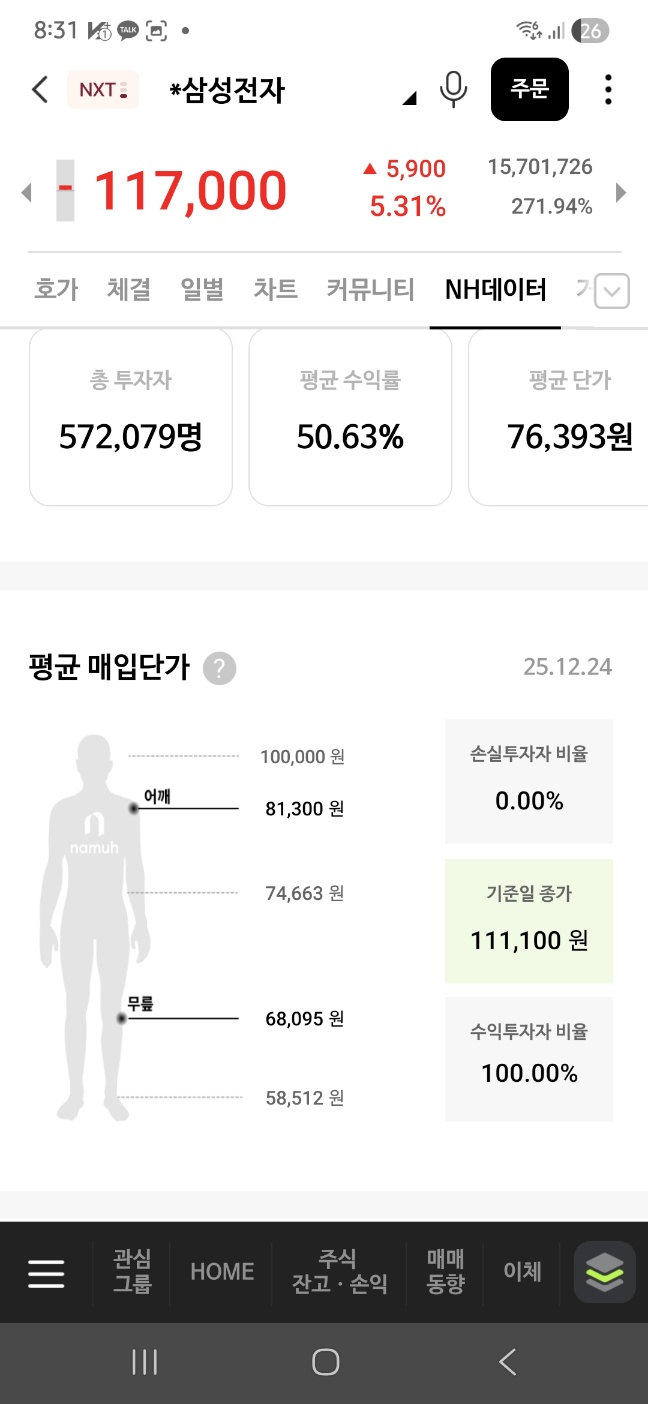
Task: Tap the question mark help icon
Action: pyautogui.click(x=220, y=668)
